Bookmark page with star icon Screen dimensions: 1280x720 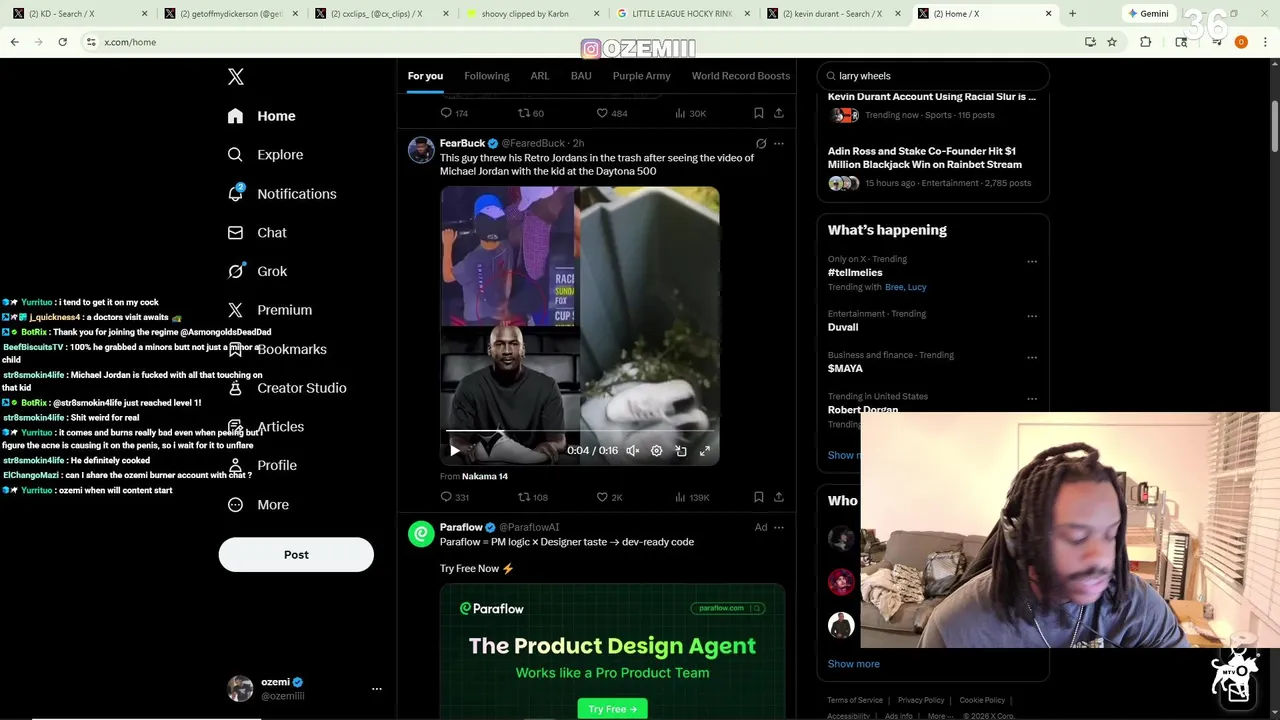coord(1111,42)
